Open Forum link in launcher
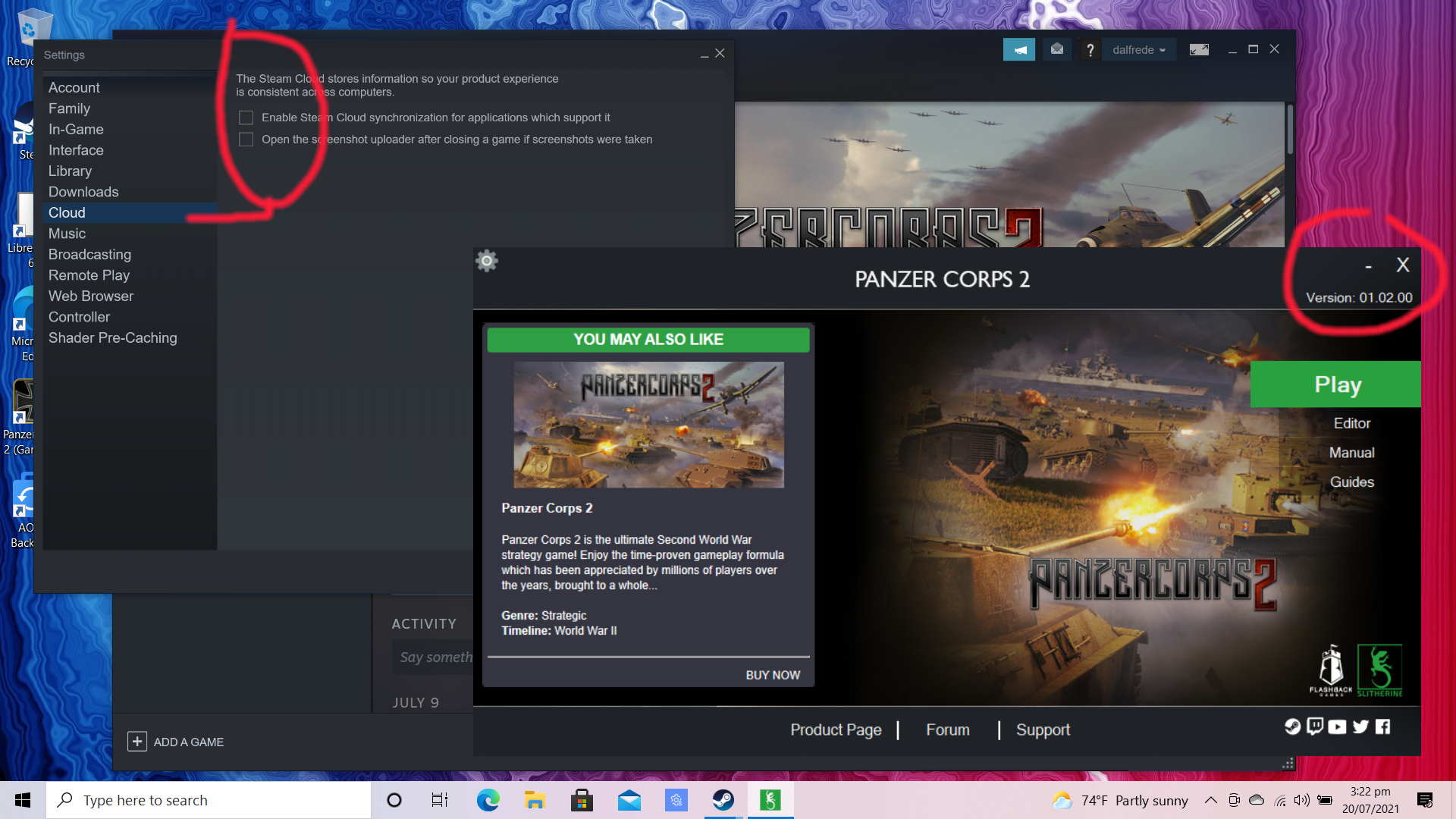 (x=948, y=730)
